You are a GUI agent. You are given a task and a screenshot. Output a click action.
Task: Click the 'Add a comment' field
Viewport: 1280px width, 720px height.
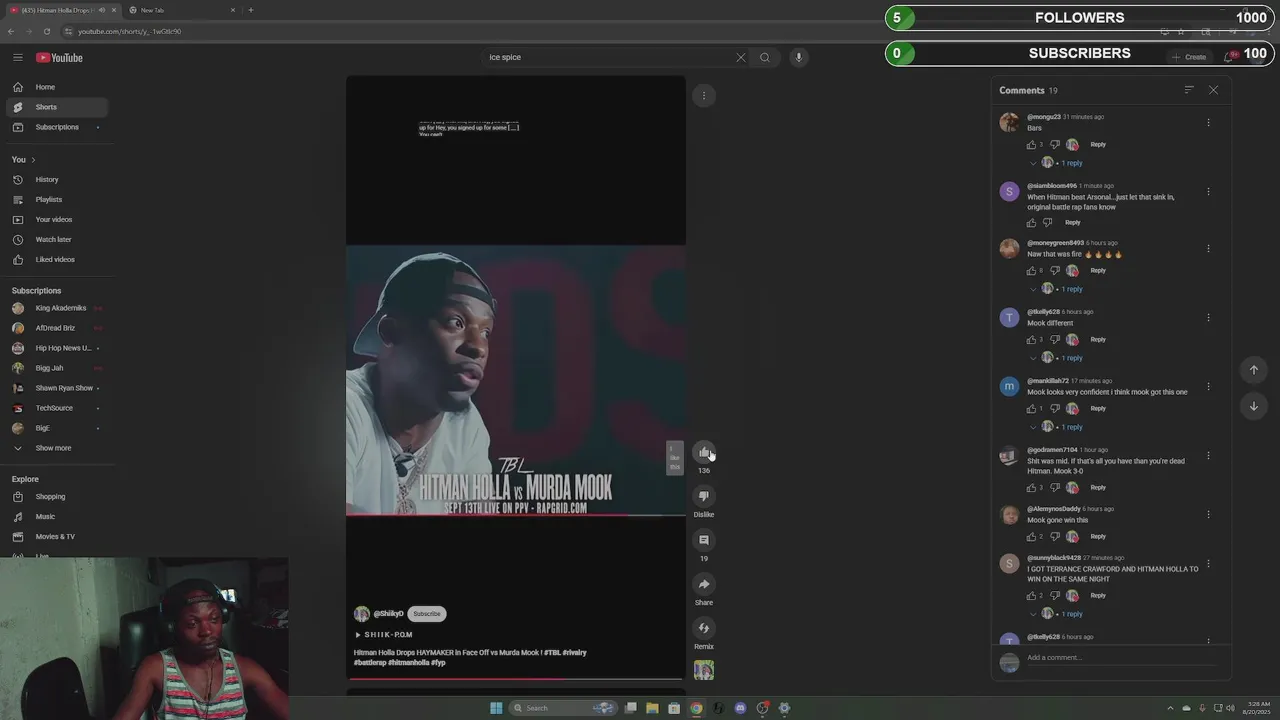click(x=1122, y=658)
